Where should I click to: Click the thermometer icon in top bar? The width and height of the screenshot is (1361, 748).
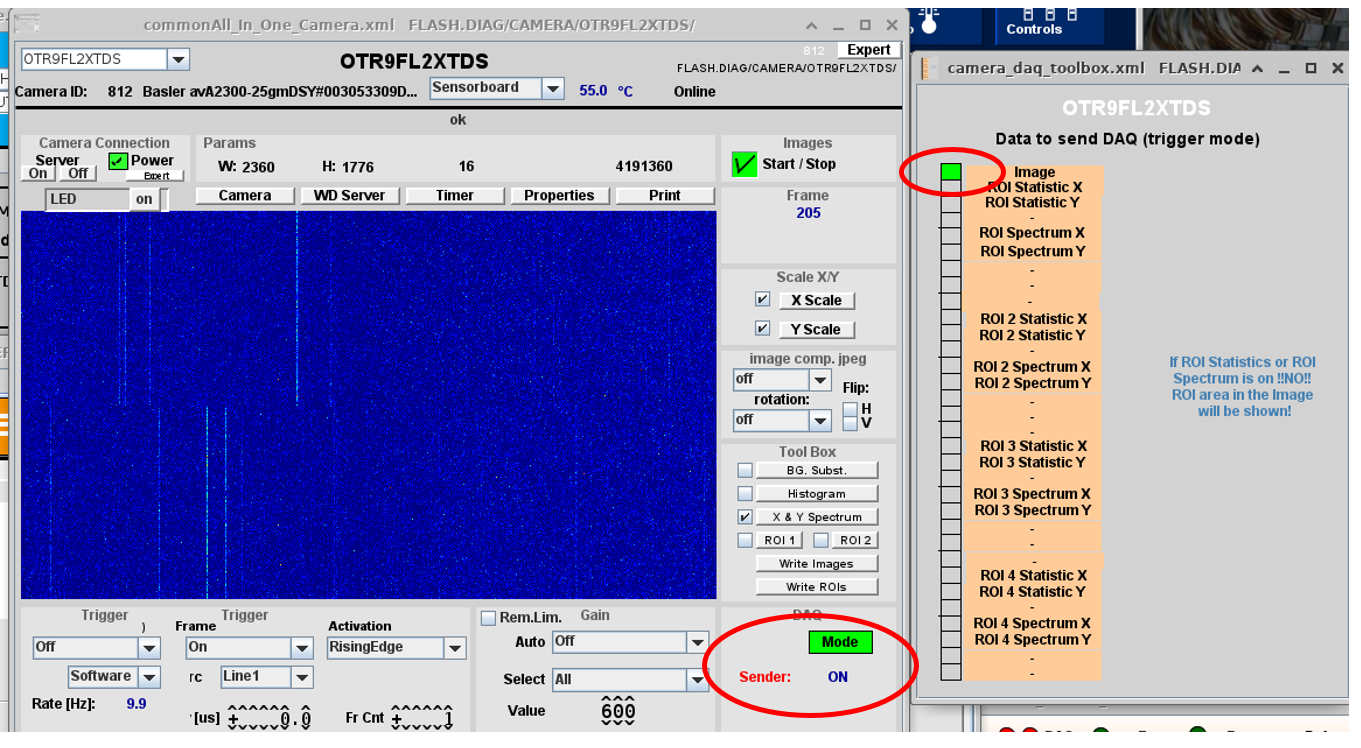point(930,20)
